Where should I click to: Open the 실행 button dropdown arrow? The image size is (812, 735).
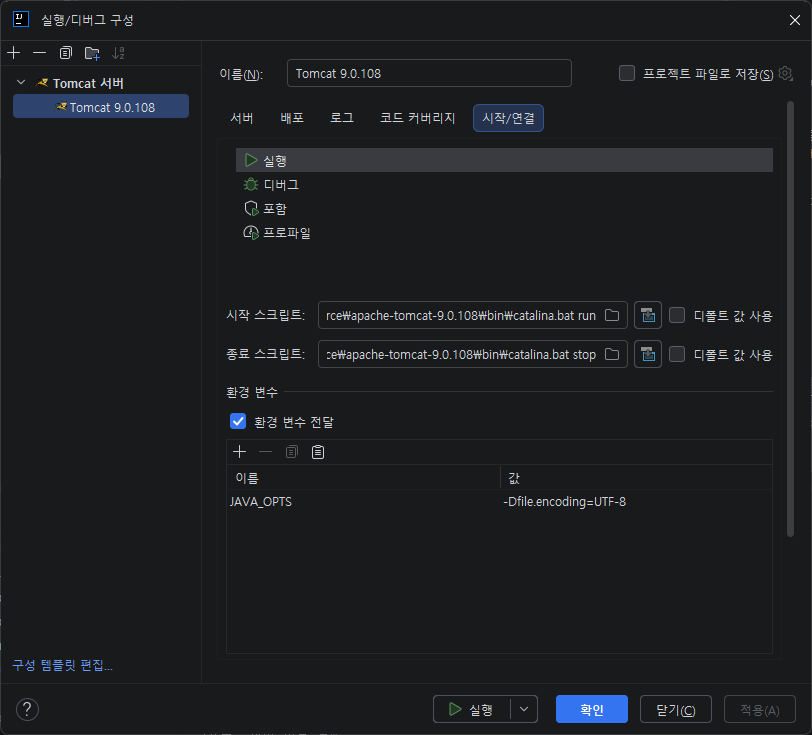point(524,709)
